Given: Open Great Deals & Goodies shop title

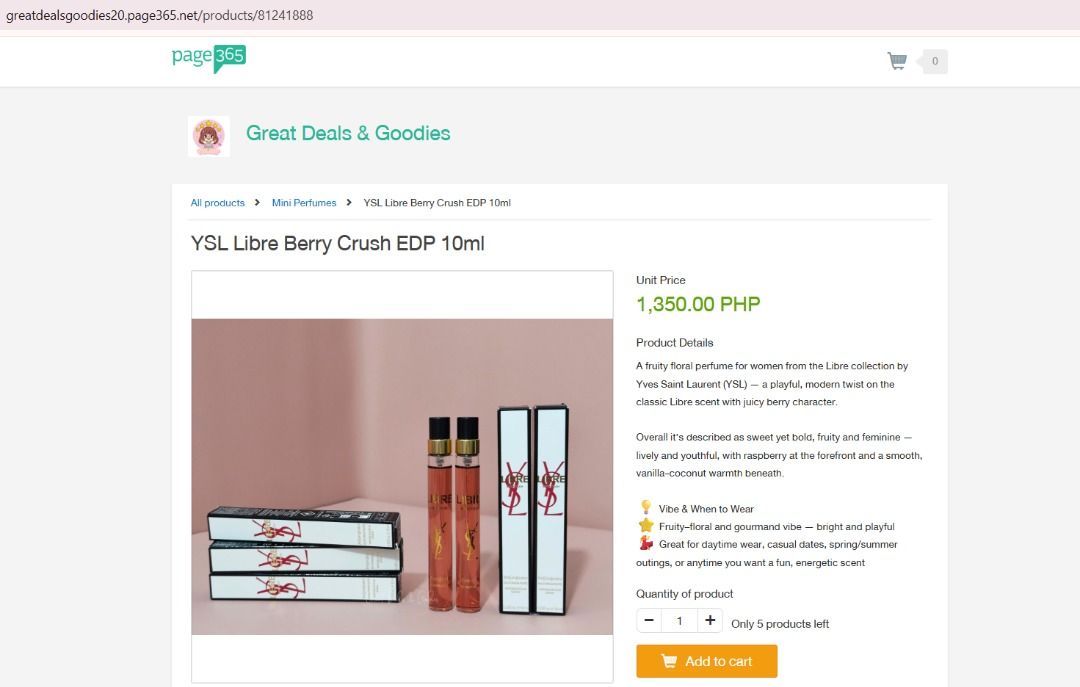Looking at the screenshot, I should [x=348, y=133].
